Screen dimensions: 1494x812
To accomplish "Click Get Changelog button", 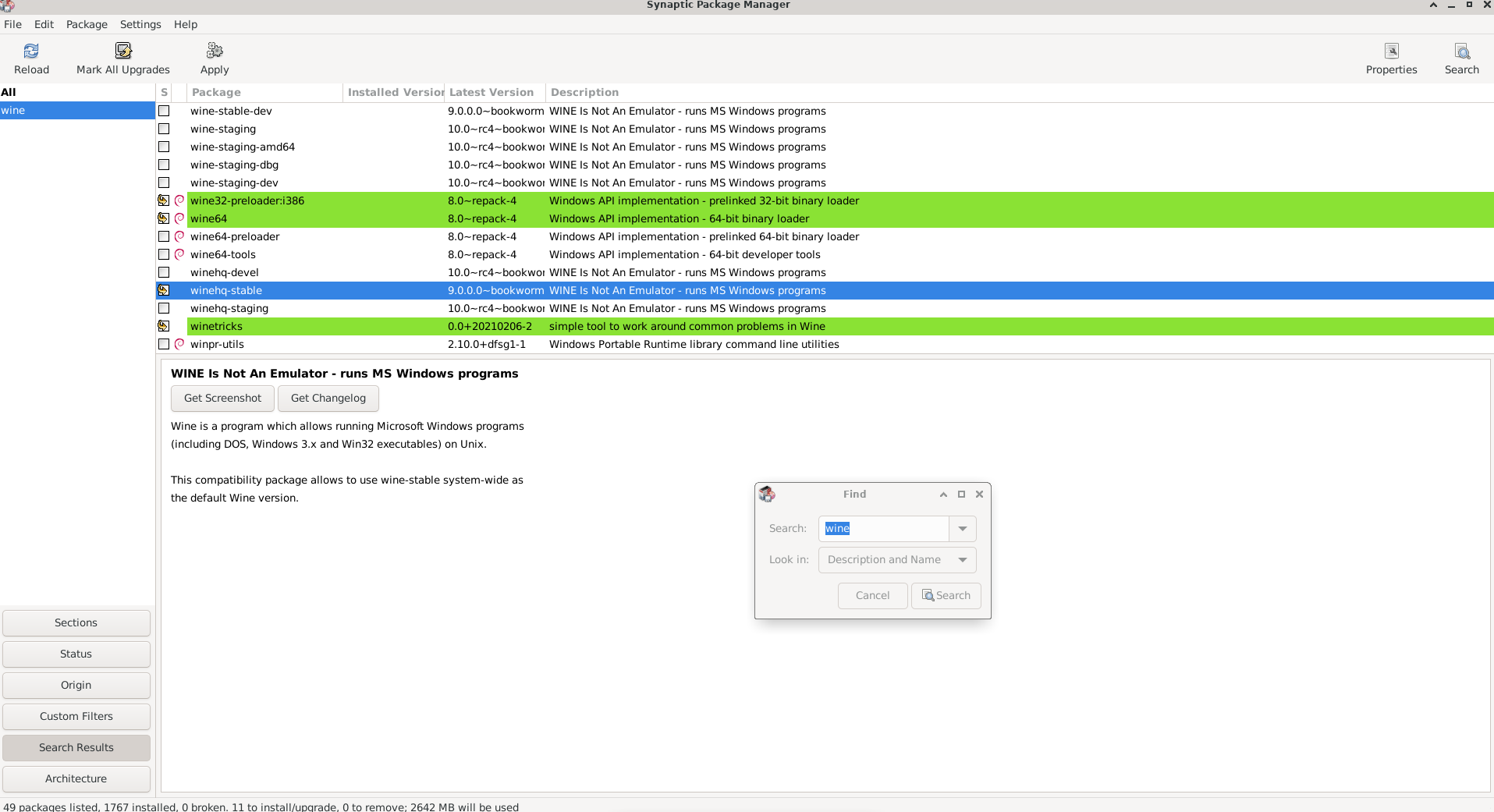I will 328,398.
